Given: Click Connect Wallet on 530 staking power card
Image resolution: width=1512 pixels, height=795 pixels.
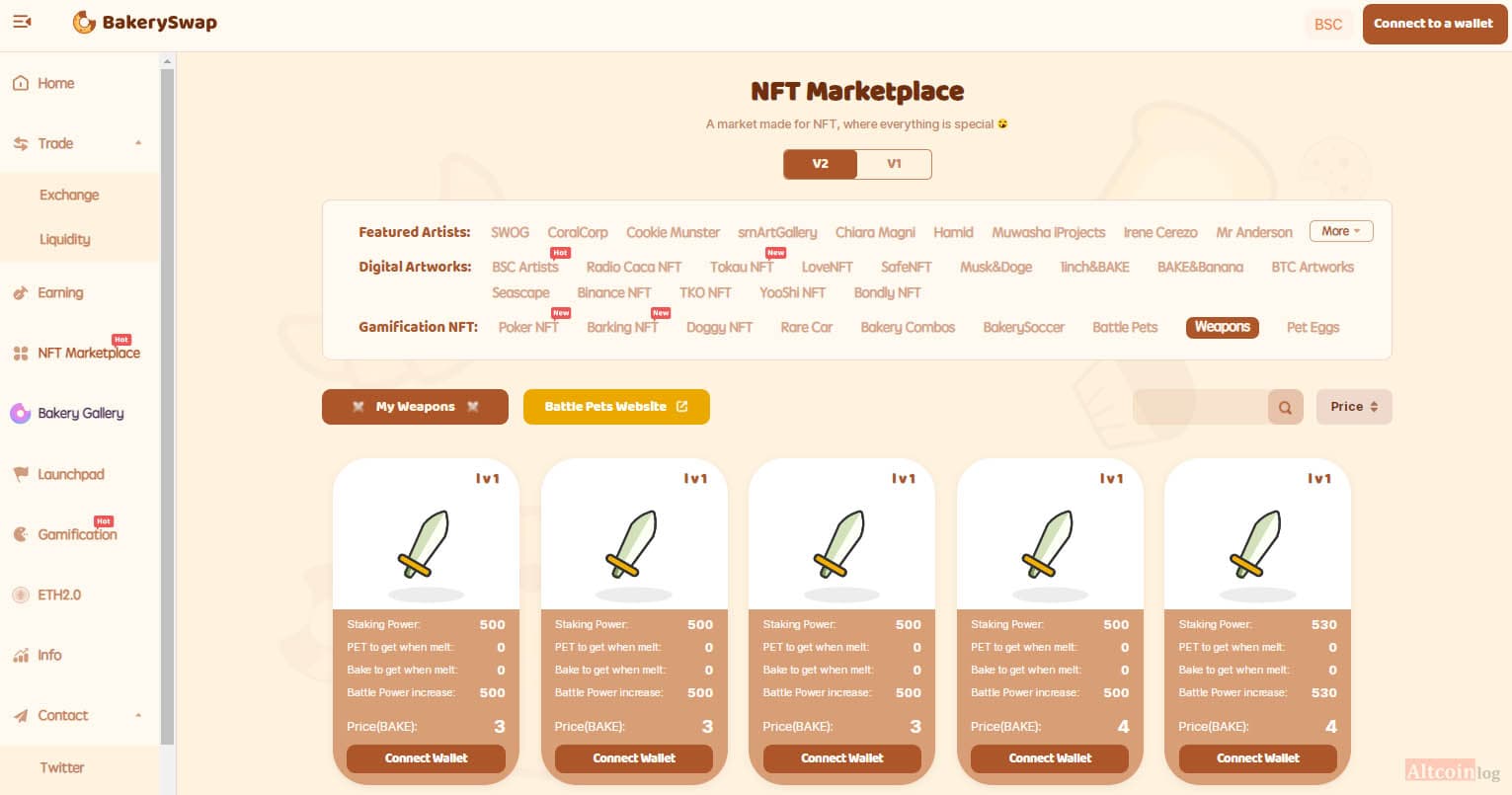Looking at the screenshot, I should (x=1257, y=757).
